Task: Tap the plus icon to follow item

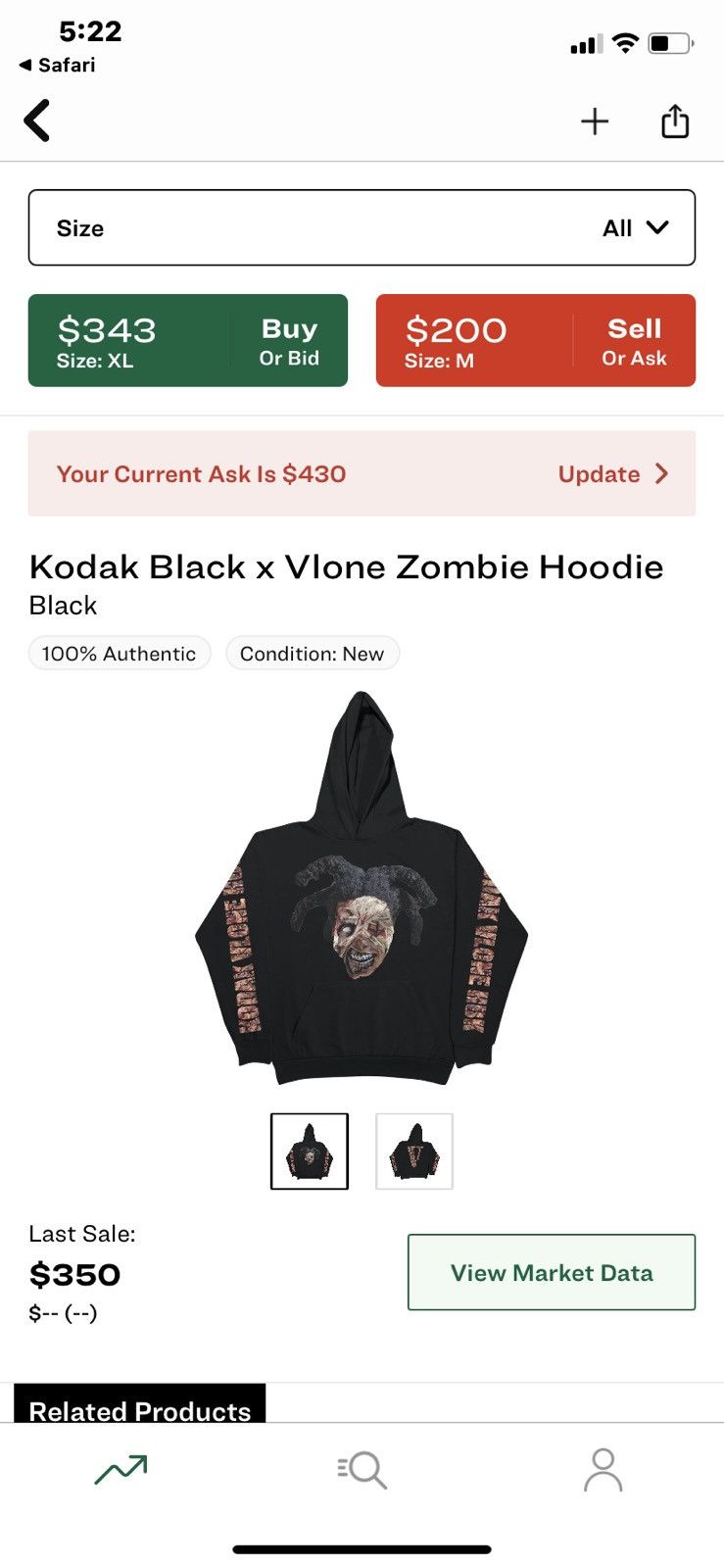Action: click(595, 122)
